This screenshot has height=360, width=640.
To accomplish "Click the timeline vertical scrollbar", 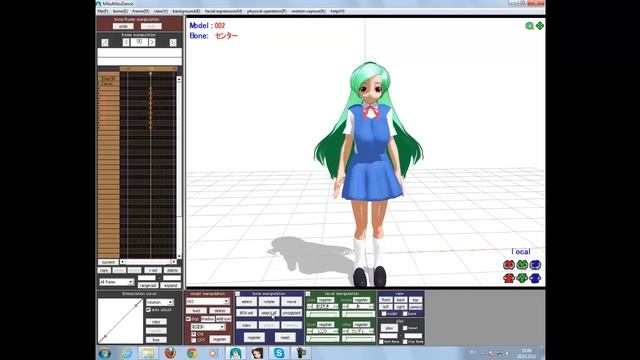I will (179, 167).
